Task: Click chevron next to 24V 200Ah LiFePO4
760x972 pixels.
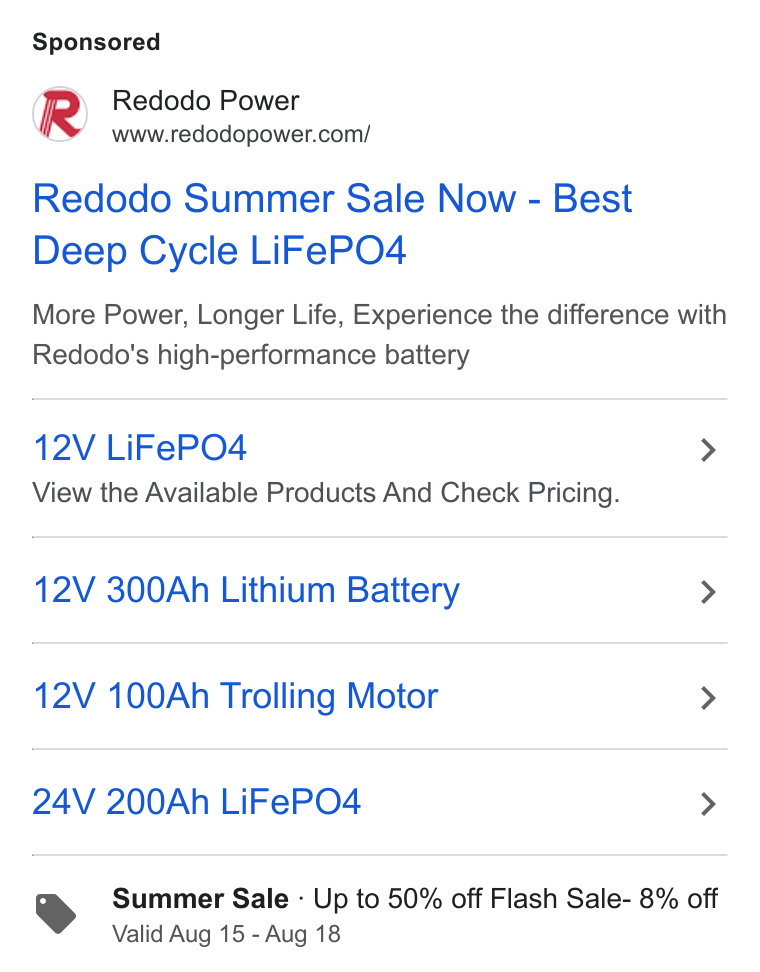Action: 708,804
